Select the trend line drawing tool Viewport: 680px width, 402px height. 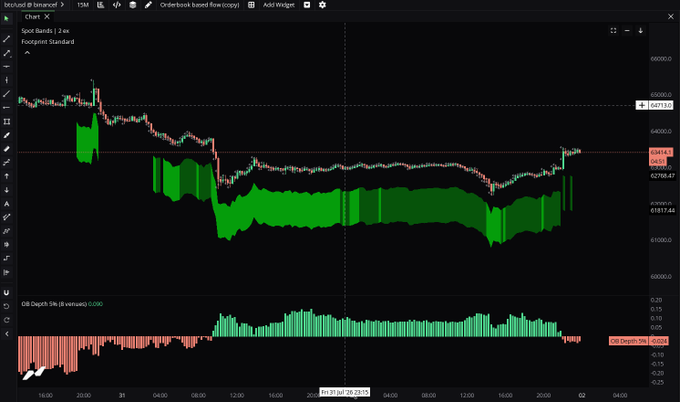click(x=7, y=39)
